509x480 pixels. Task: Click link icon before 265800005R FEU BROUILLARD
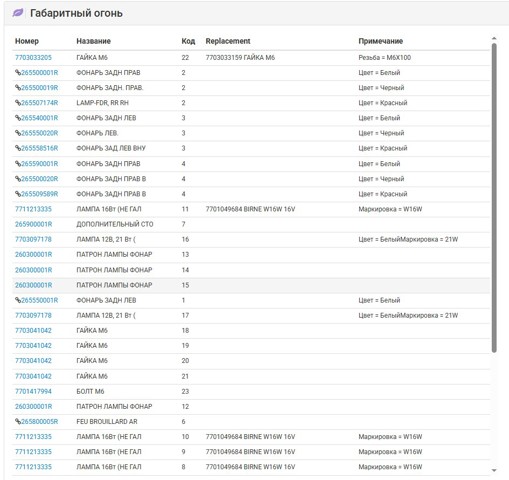(18, 422)
